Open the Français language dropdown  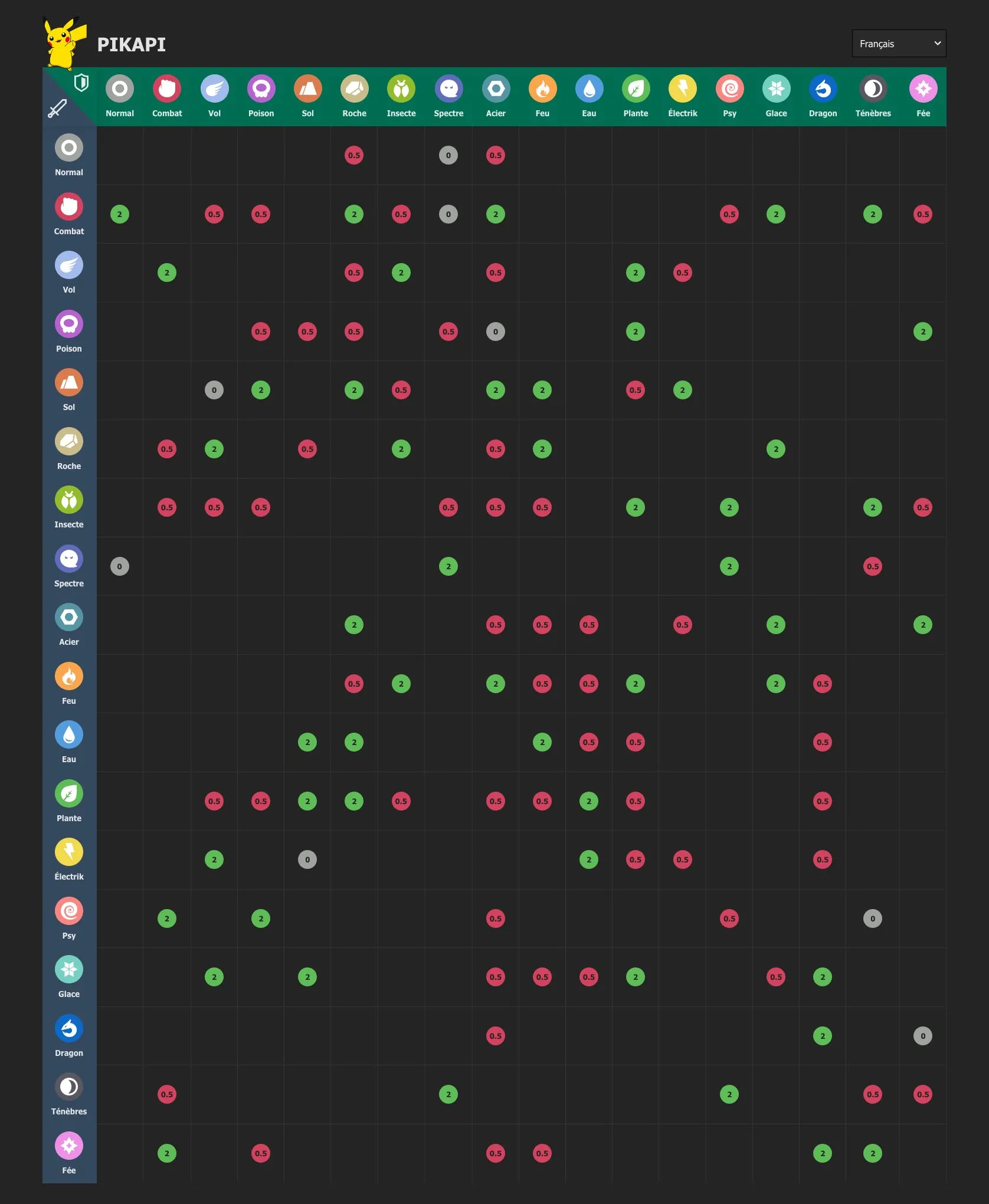pyautogui.click(x=899, y=44)
